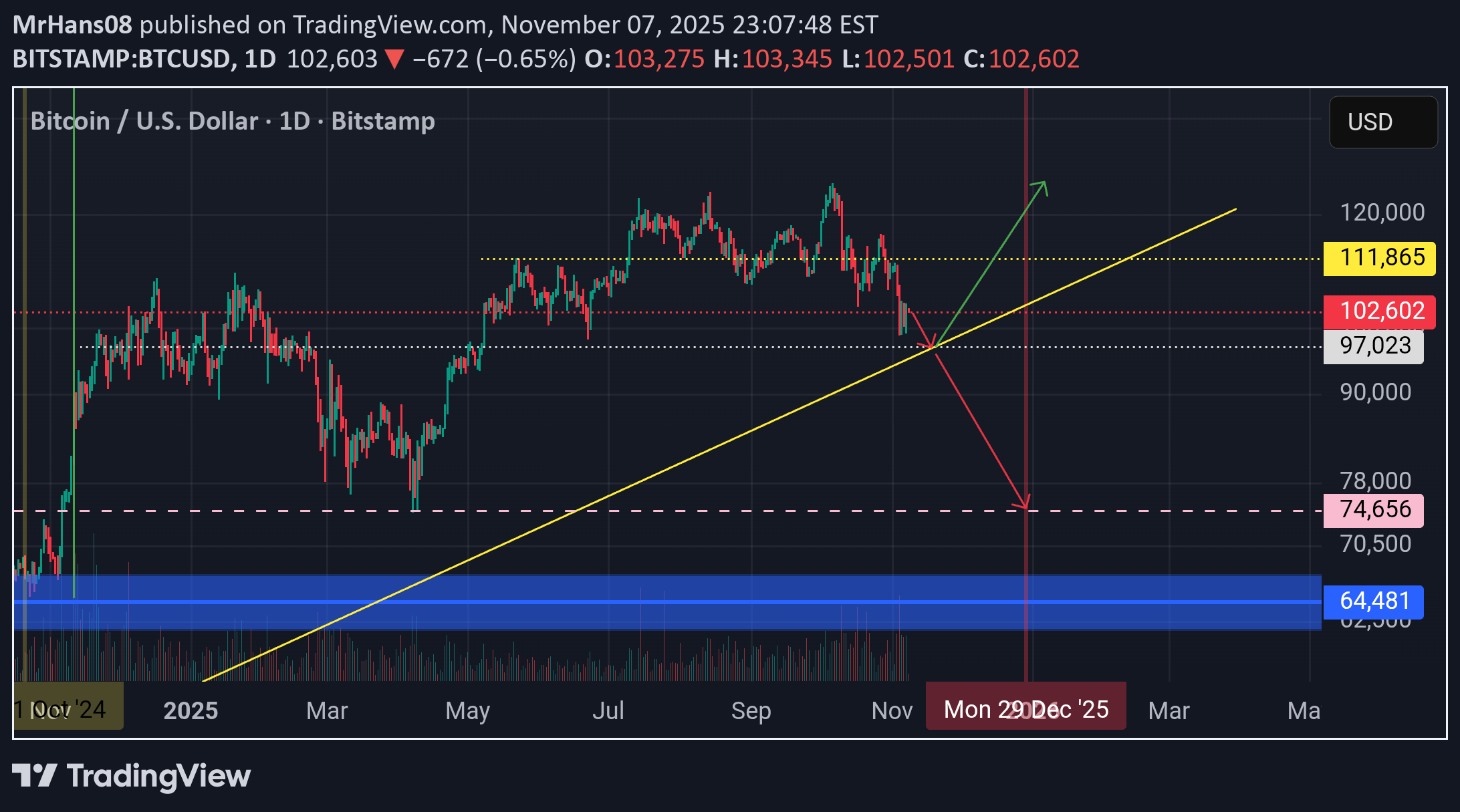The height and width of the screenshot is (812, 1460).
Task: Select the blue 64,481 price label
Action: click(1373, 601)
